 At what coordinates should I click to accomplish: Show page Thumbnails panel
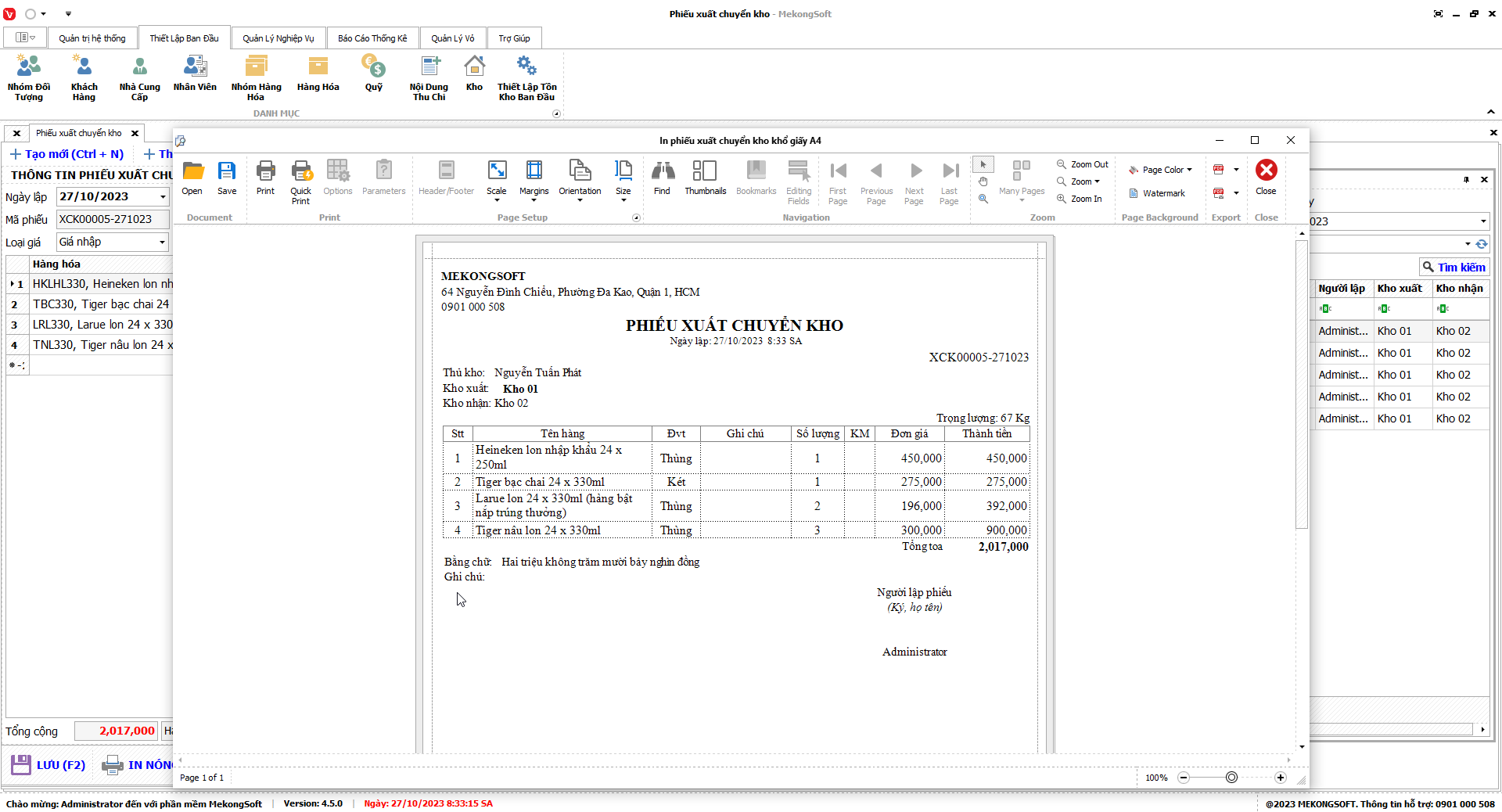point(705,178)
